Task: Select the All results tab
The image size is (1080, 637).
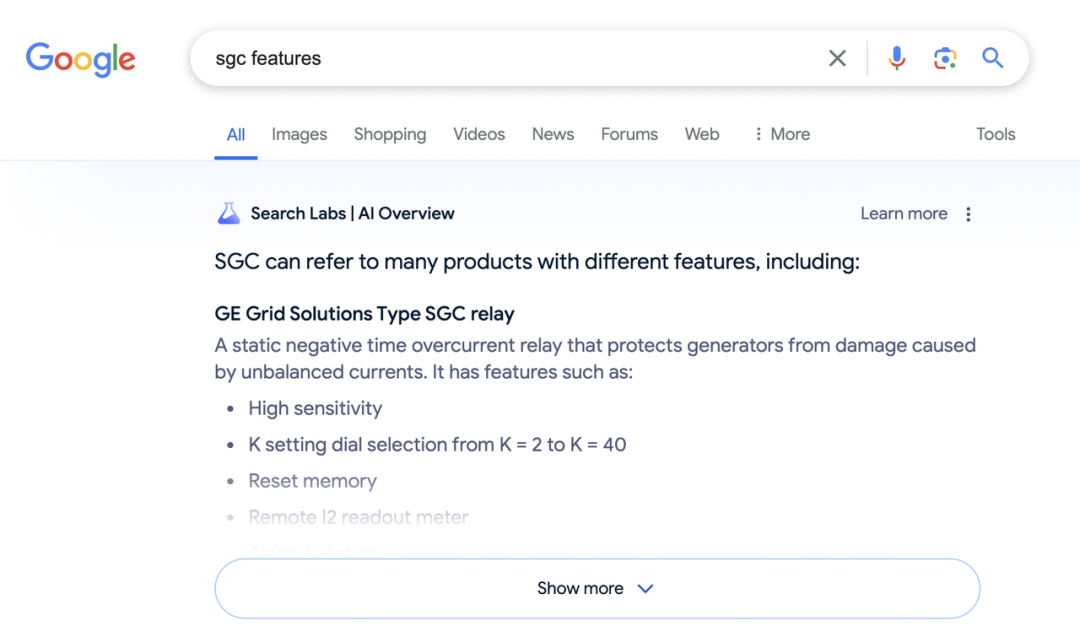Action: (236, 134)
